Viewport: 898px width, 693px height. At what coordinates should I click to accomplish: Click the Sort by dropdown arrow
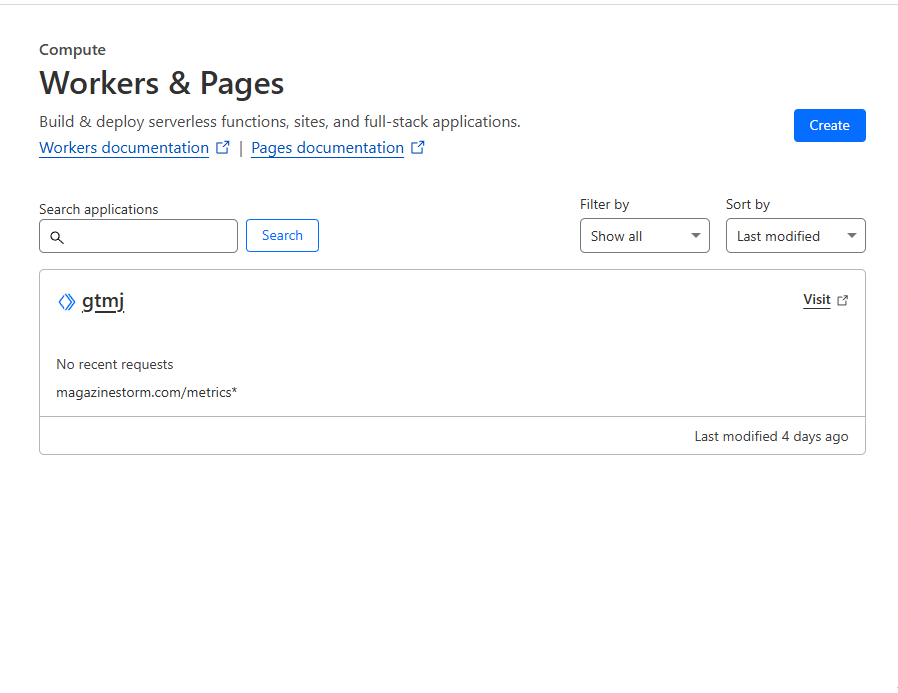[x=852, y=235]
